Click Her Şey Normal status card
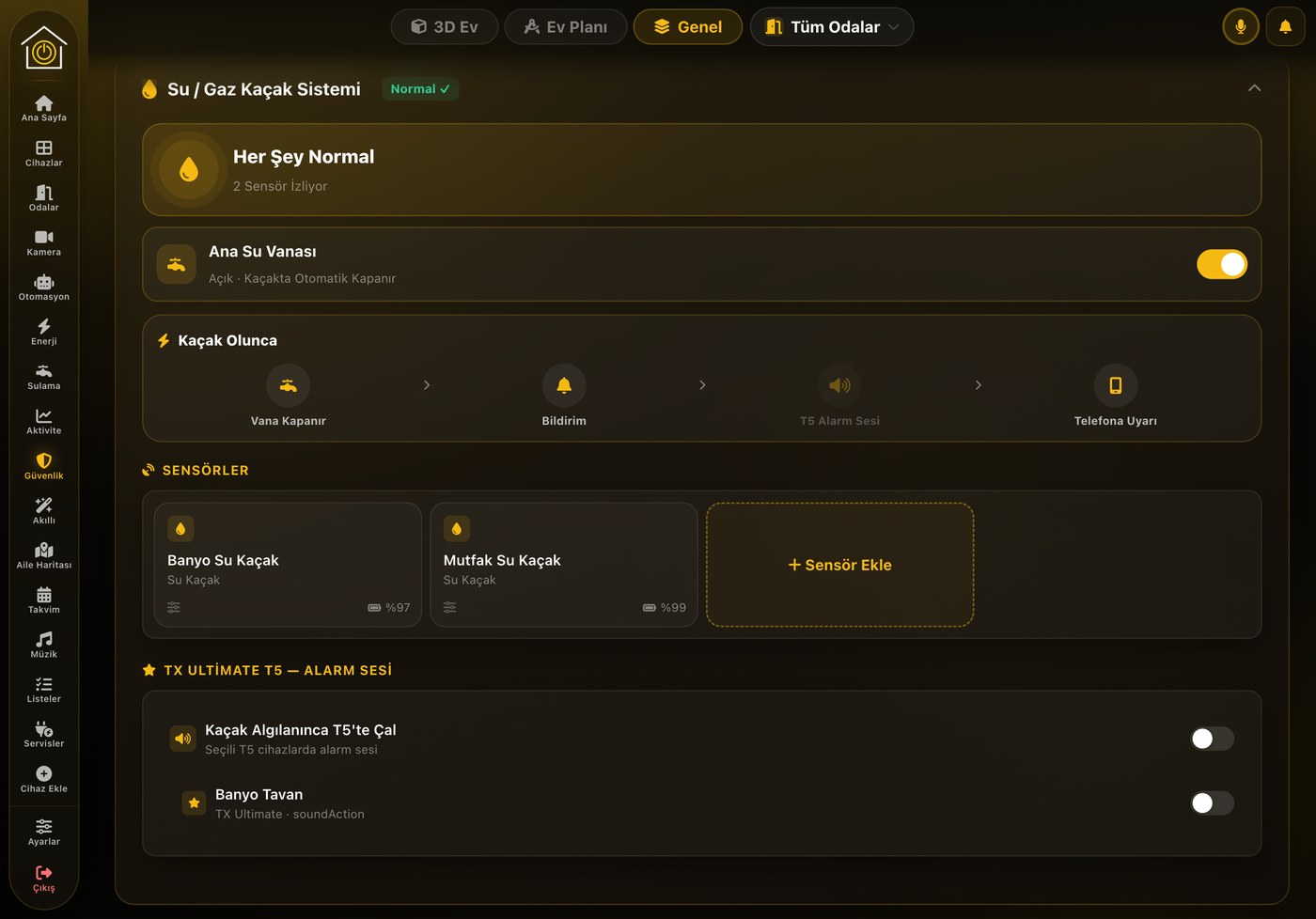This screenshot has height=919, width=1316. pos(701,170)
